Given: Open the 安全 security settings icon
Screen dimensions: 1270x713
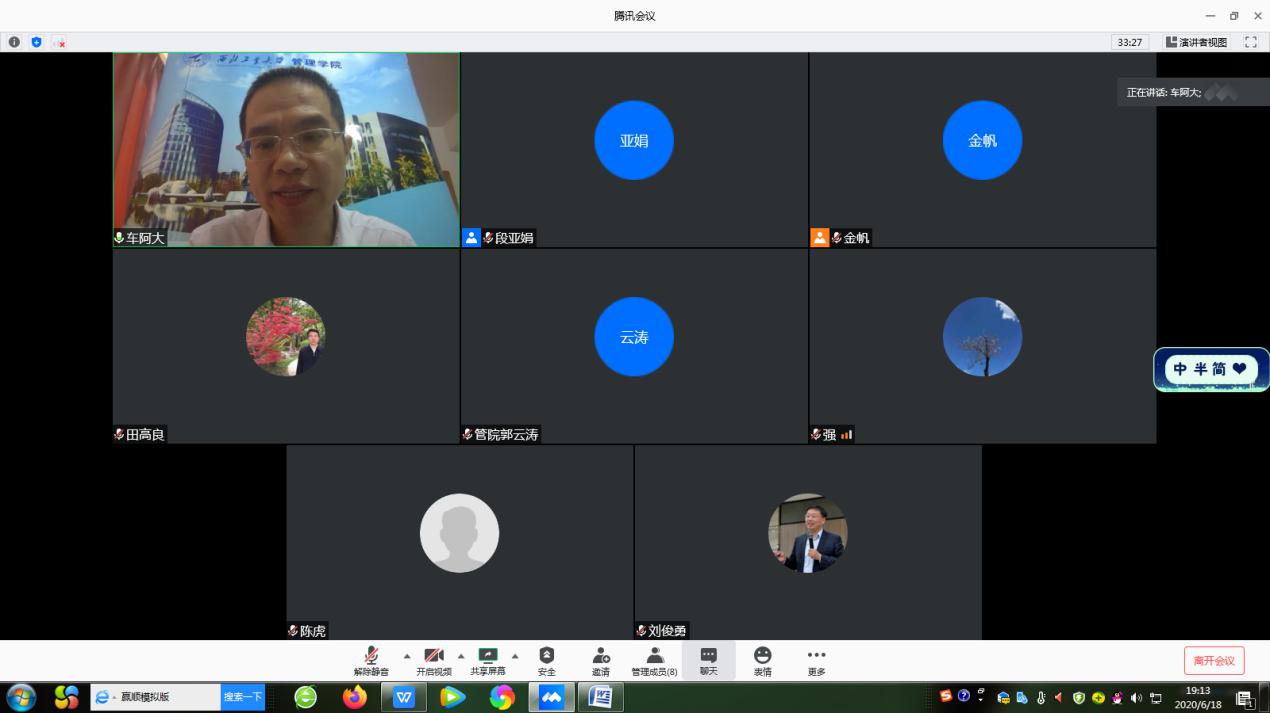Looking at the screenshot, I should coord(546,661).
